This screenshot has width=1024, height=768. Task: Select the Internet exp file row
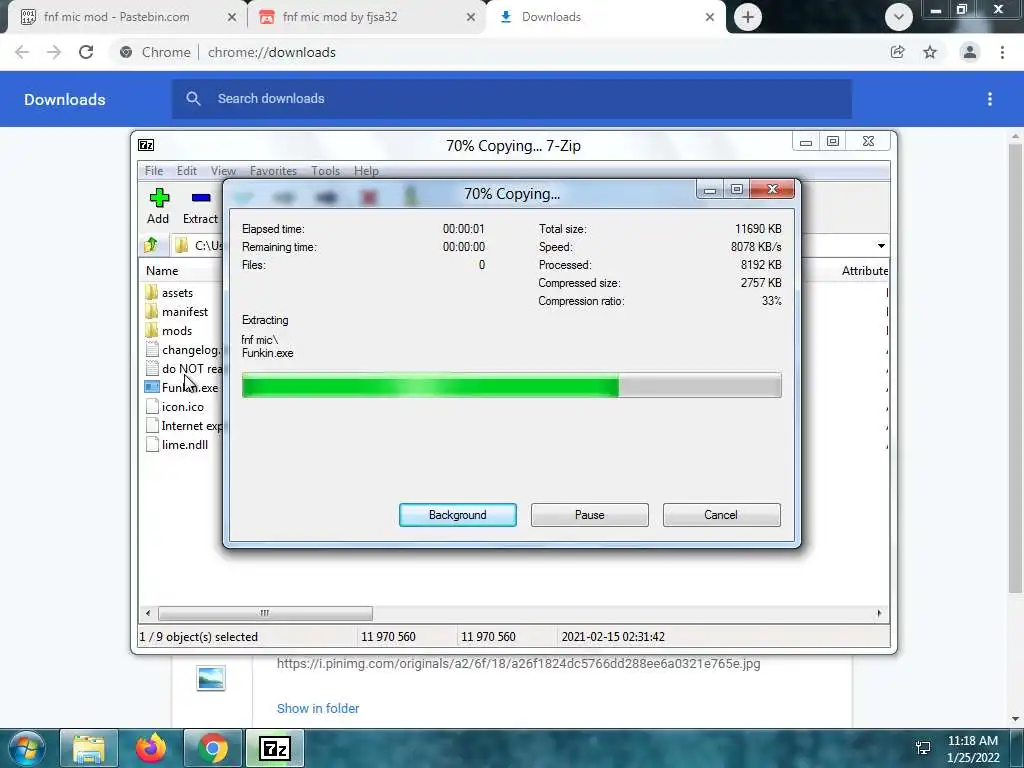point(183,425)
